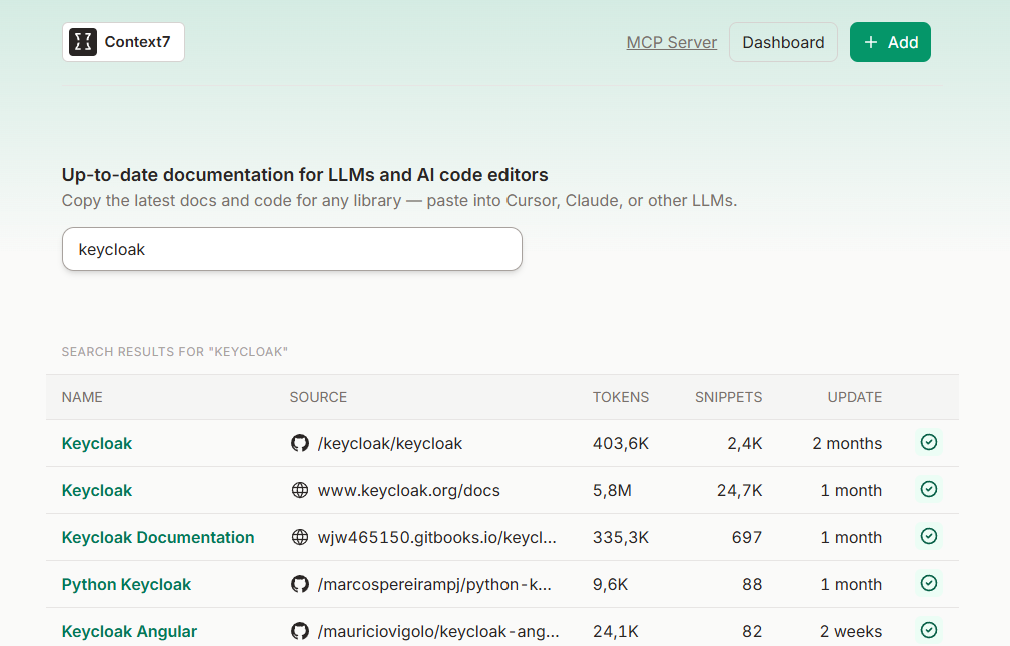Click the GitHub icon beside /marcospereirampj/python-k...
This screenshot has width=1010, height=646.
300,584
